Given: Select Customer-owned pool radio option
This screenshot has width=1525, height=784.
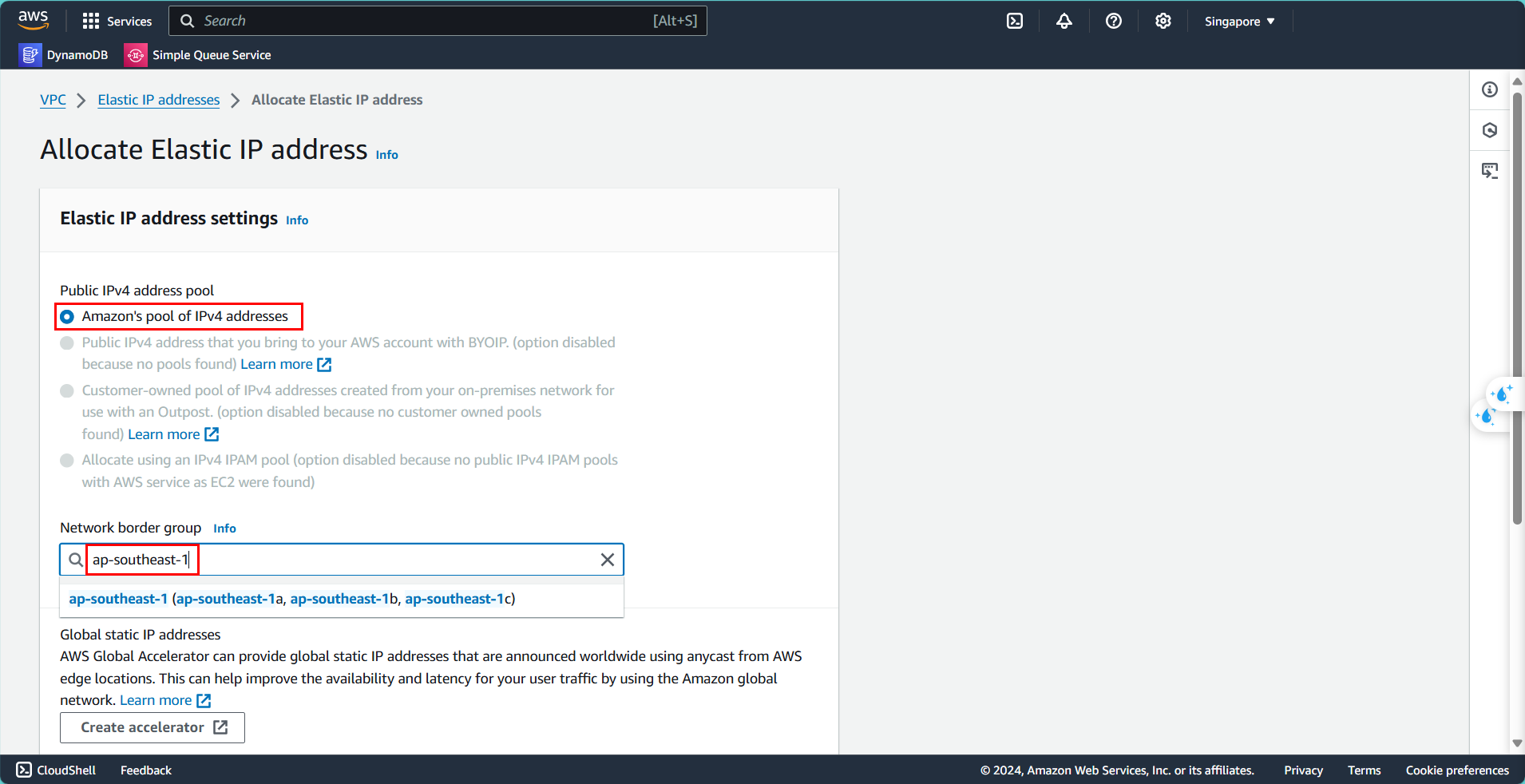Looking at the screenshot, I should point(67,391).
